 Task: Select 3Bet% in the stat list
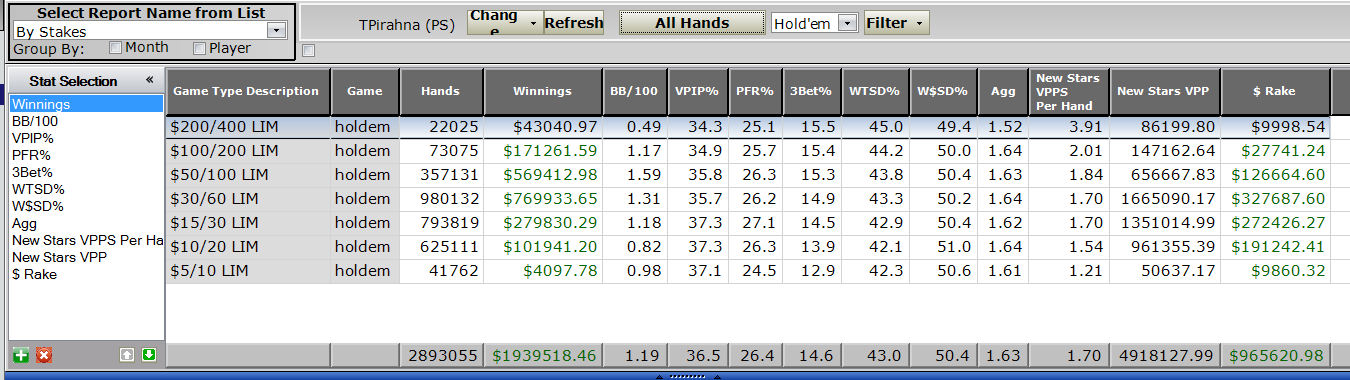(86, 172)
